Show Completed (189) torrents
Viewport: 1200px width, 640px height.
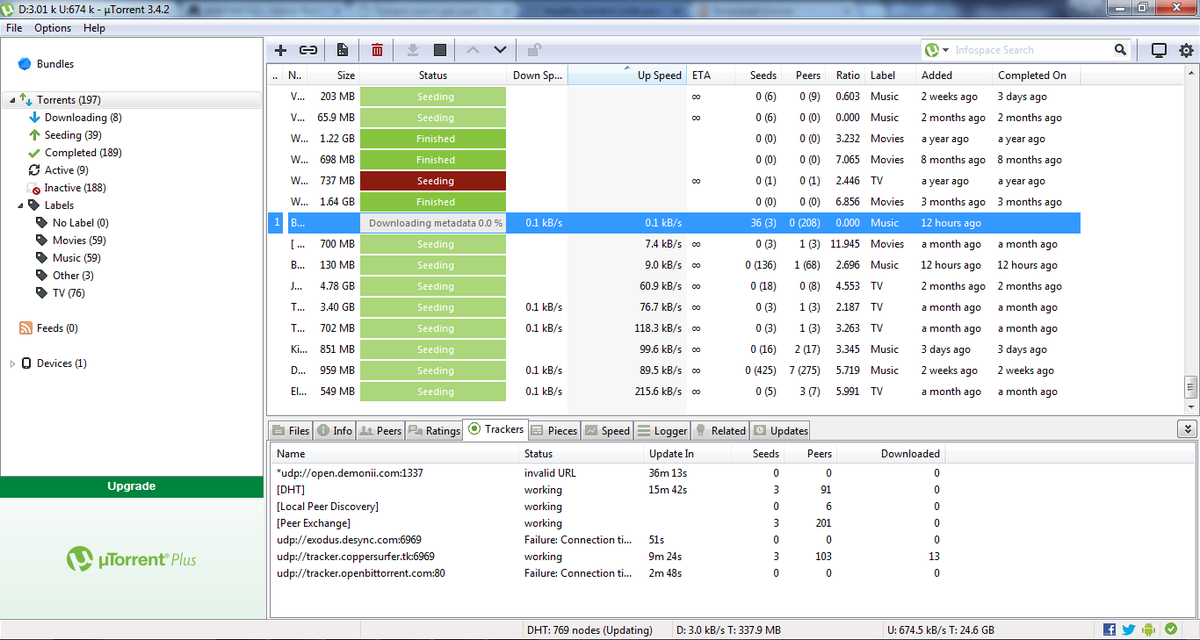click(83, 153)
